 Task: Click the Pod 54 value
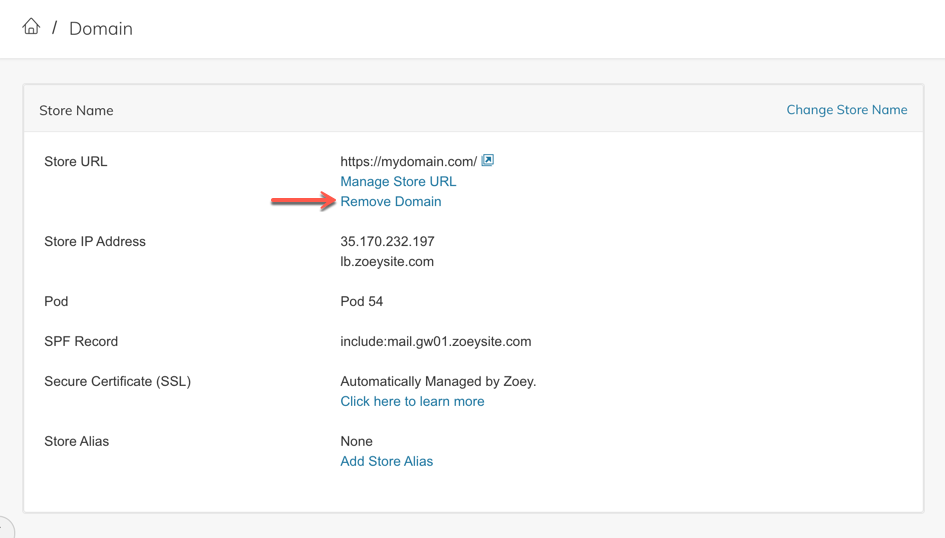(362, 301)
